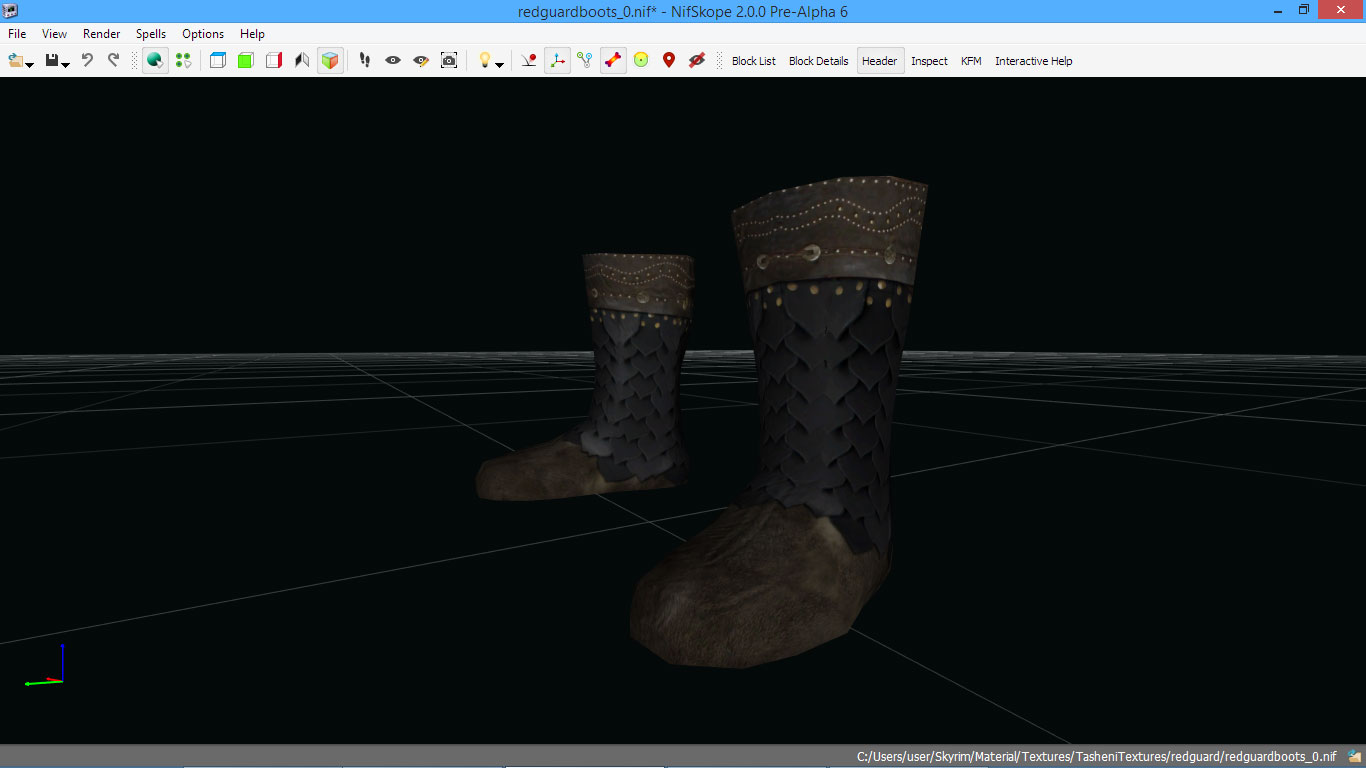Switch to the green front view cube
Viewport: 1366px width, 768px height.
tap(245, 61)
